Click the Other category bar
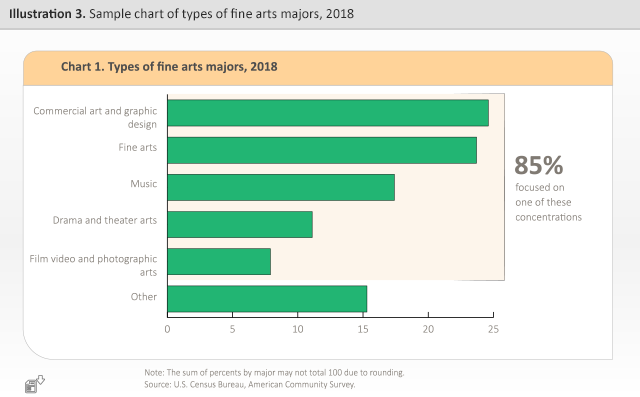Image resolution: width=640 pixels, height=397 pixels. point(267,299)
